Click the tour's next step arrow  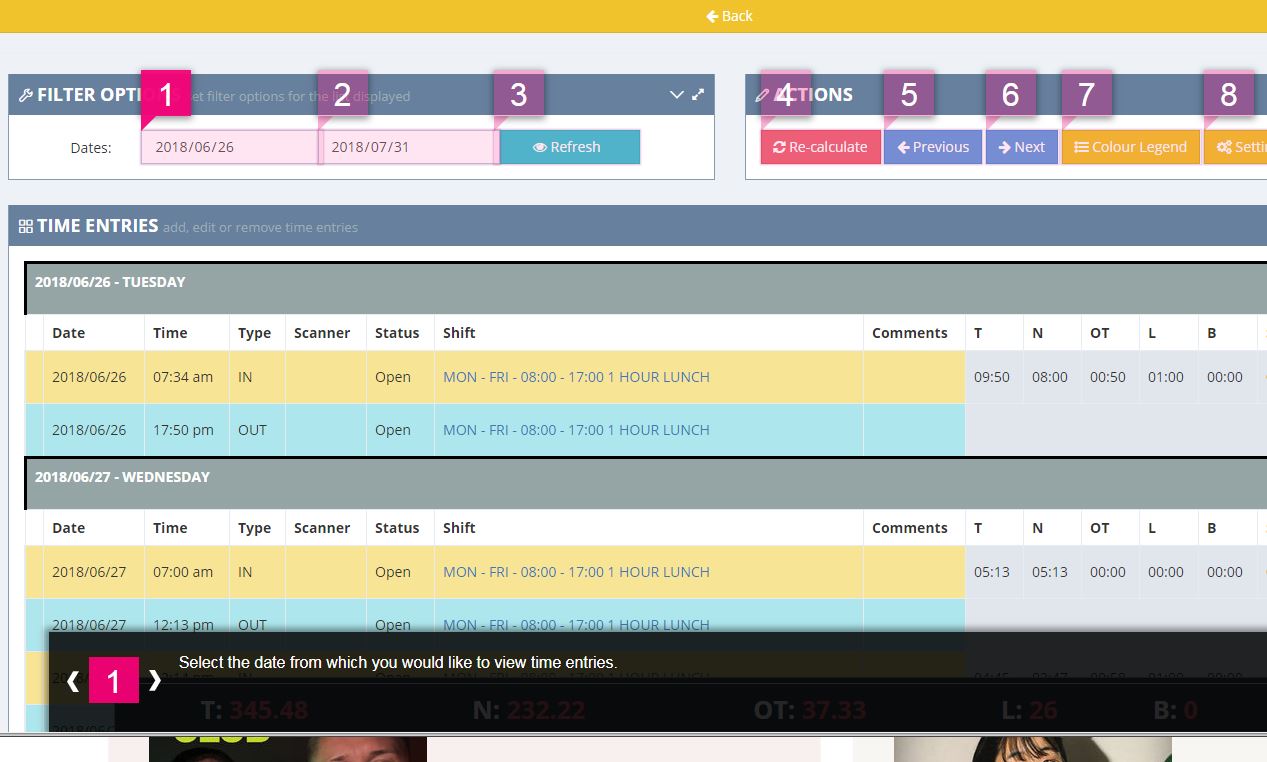coord(155,681)
